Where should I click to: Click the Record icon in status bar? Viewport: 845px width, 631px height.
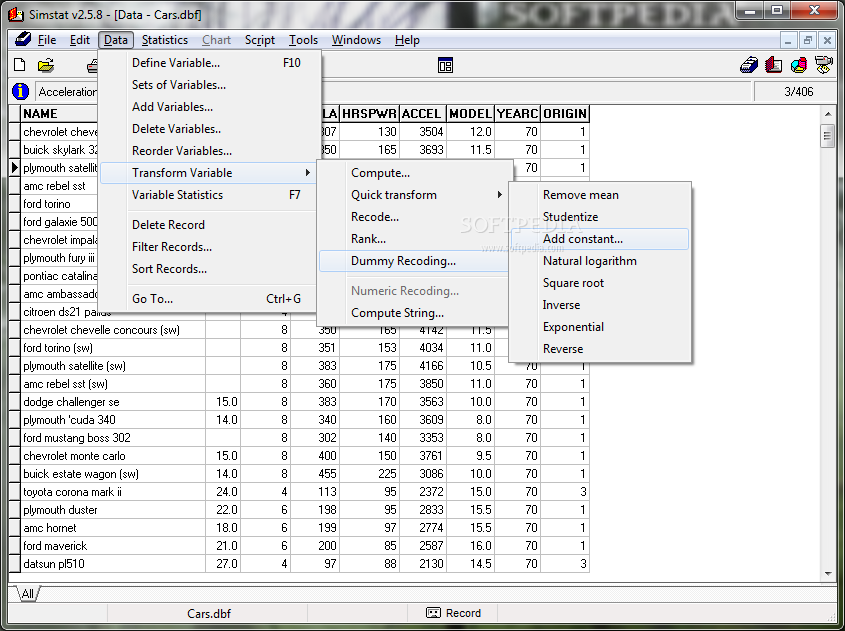(433, 613)
